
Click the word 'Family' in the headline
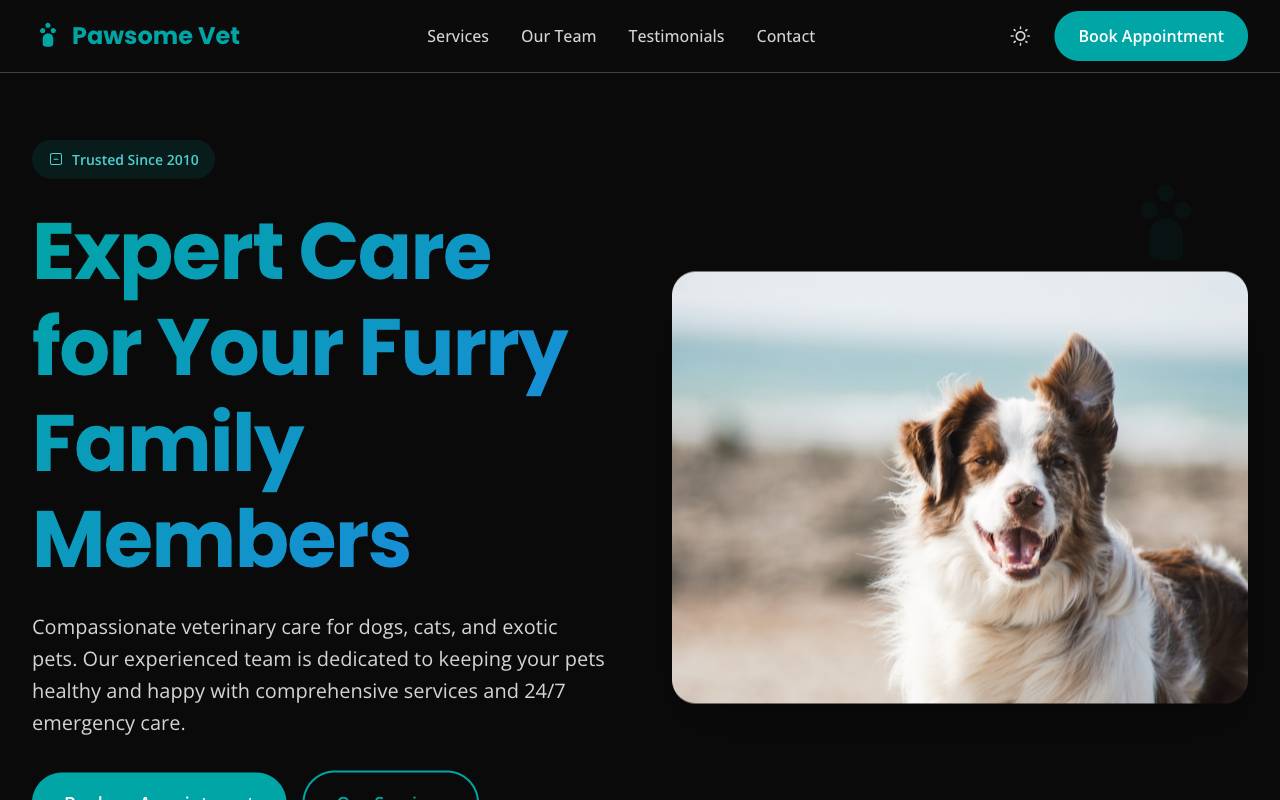[168, 444]
